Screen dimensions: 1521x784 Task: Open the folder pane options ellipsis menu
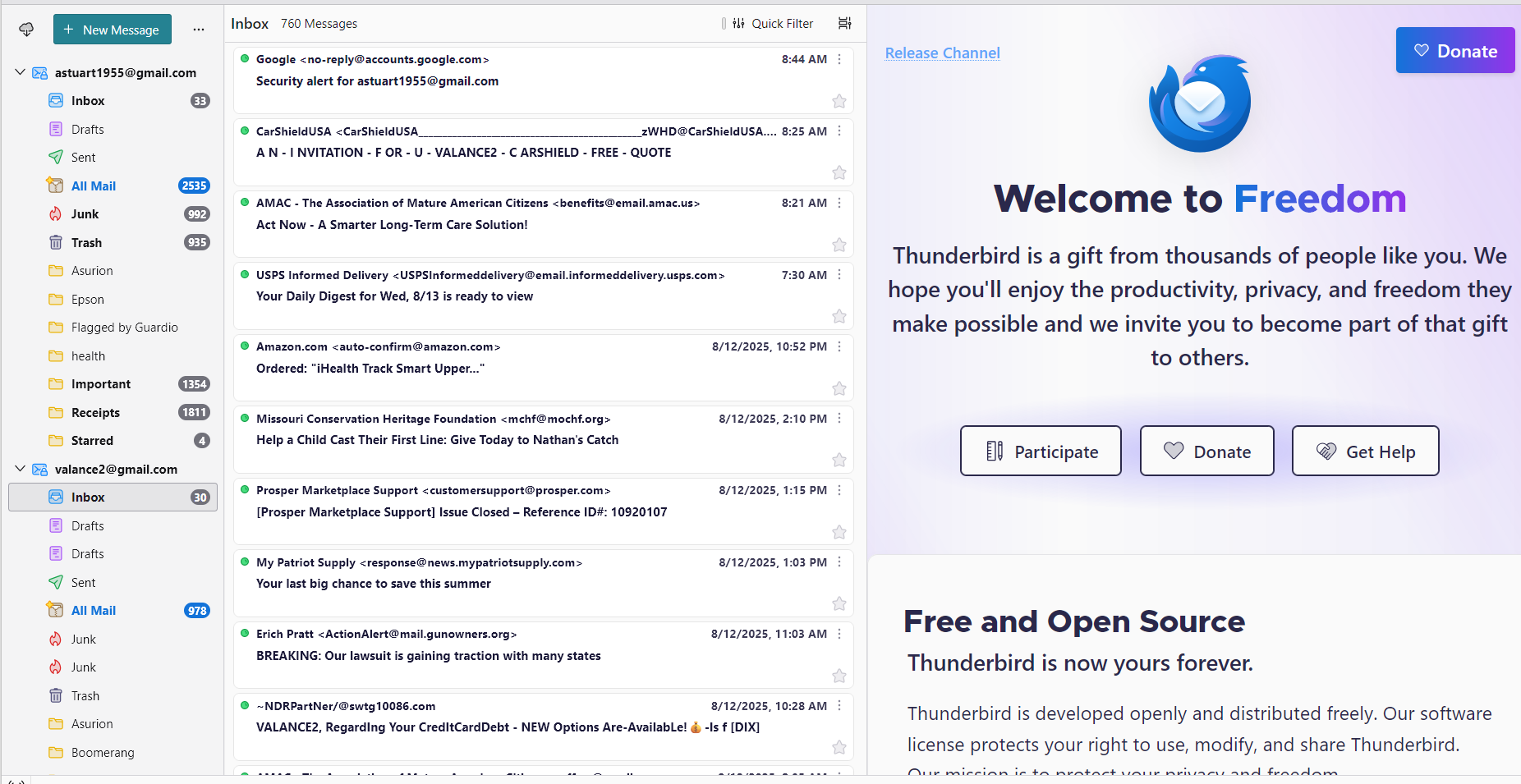pyautogui.click(x=199, y=30)
